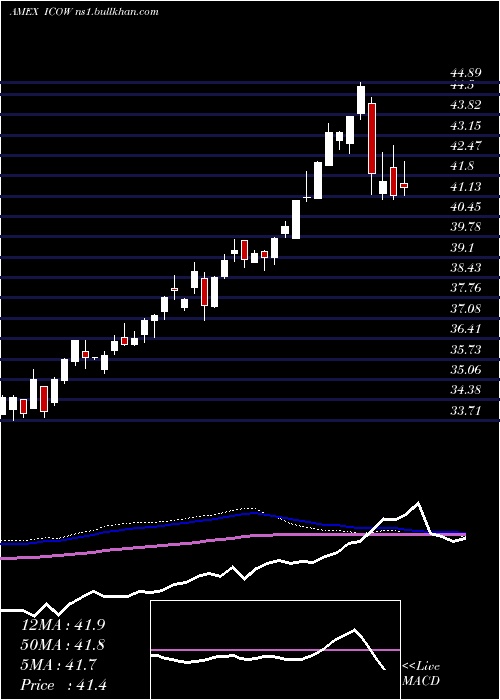500x700 pixels.
Task: Select the 33.71 price axis label
Action: pos(465,410)
